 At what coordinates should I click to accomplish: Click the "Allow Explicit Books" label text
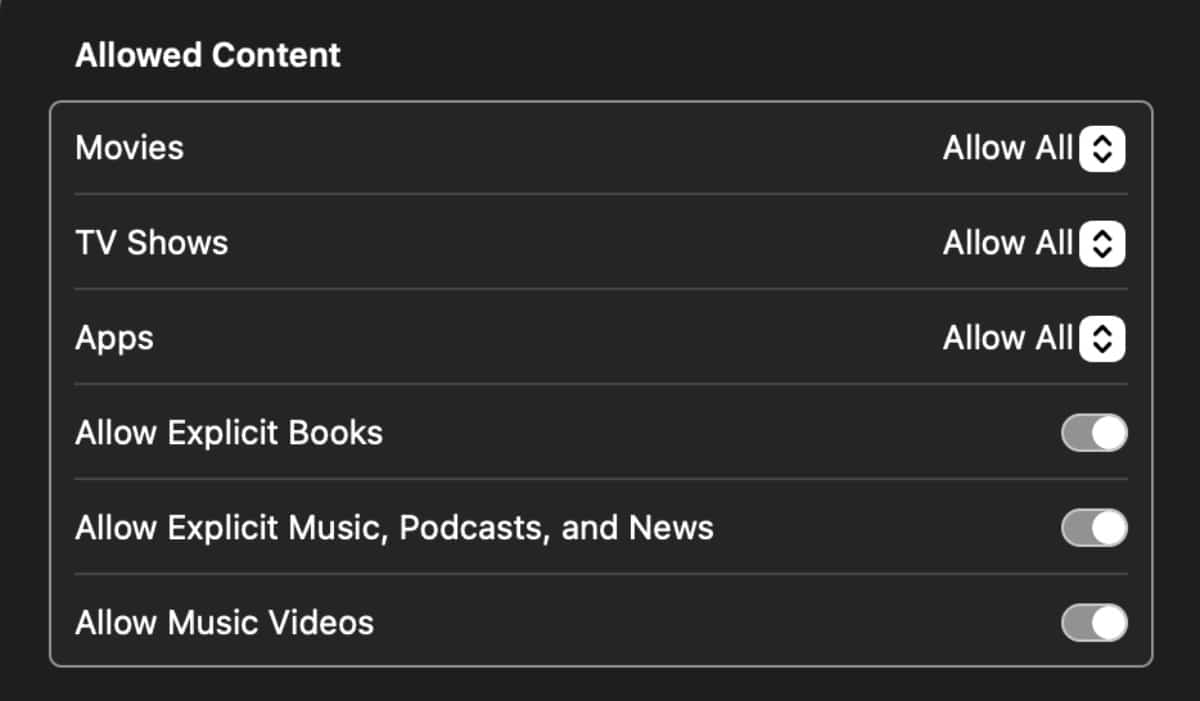229,433
